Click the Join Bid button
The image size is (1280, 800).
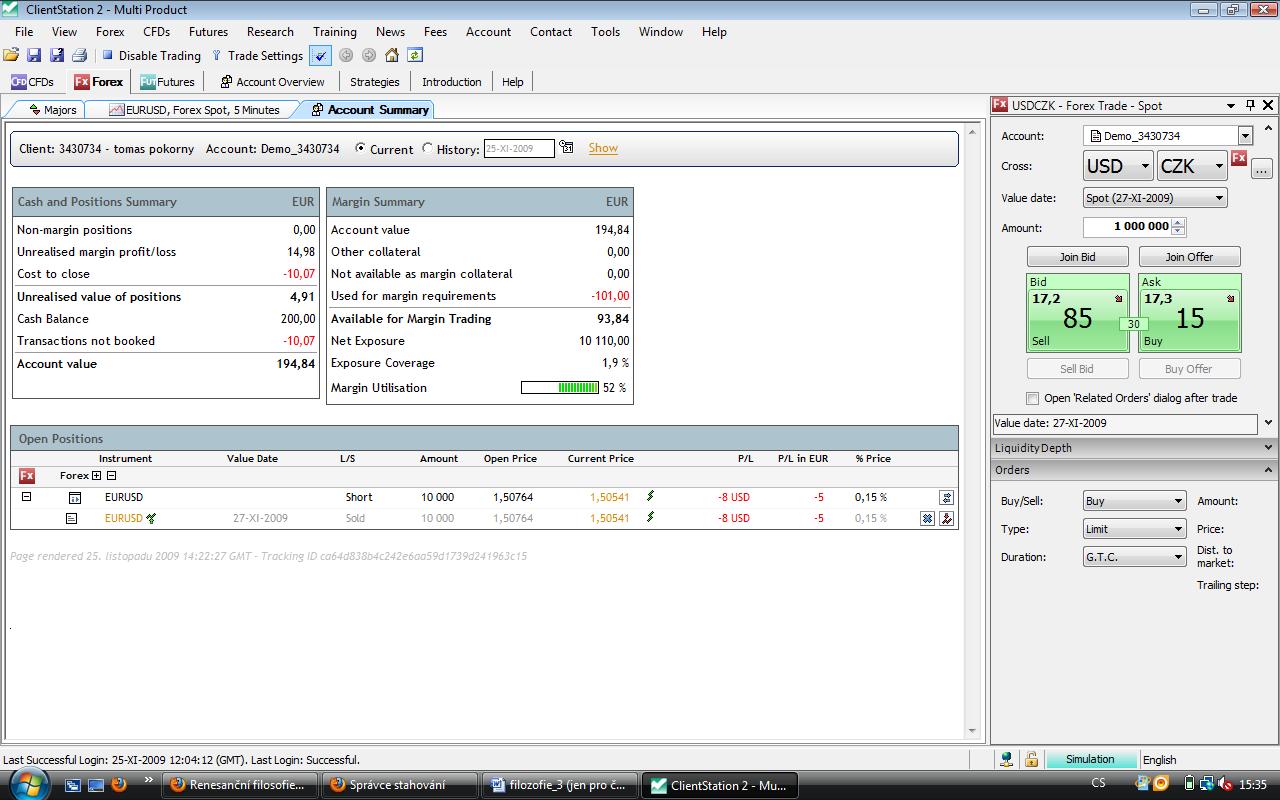(x=1077, y=257)
